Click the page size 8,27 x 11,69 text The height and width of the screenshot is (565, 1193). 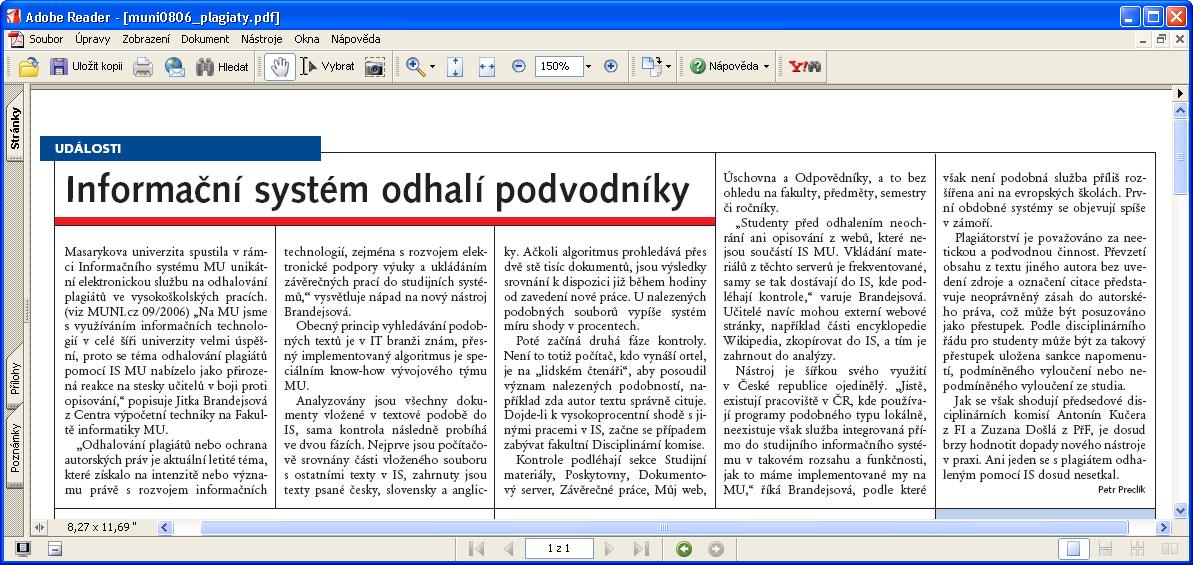point(101,527)
